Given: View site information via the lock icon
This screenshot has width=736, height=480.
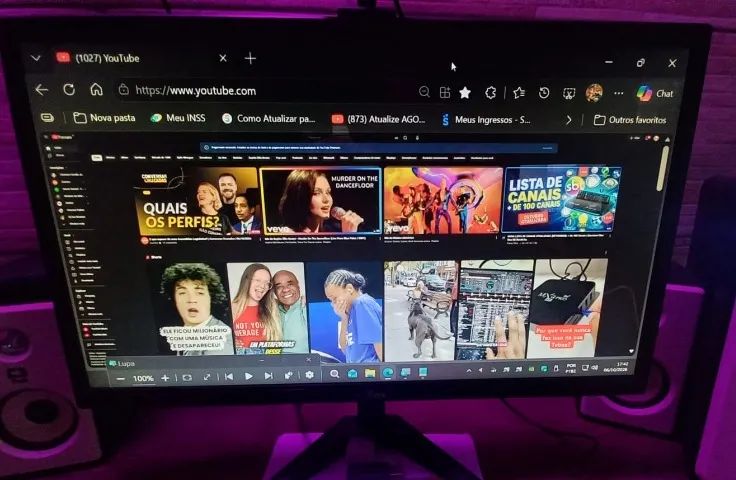Looking at the screenshot, I should pyautogui.click(x=123, y=89).
